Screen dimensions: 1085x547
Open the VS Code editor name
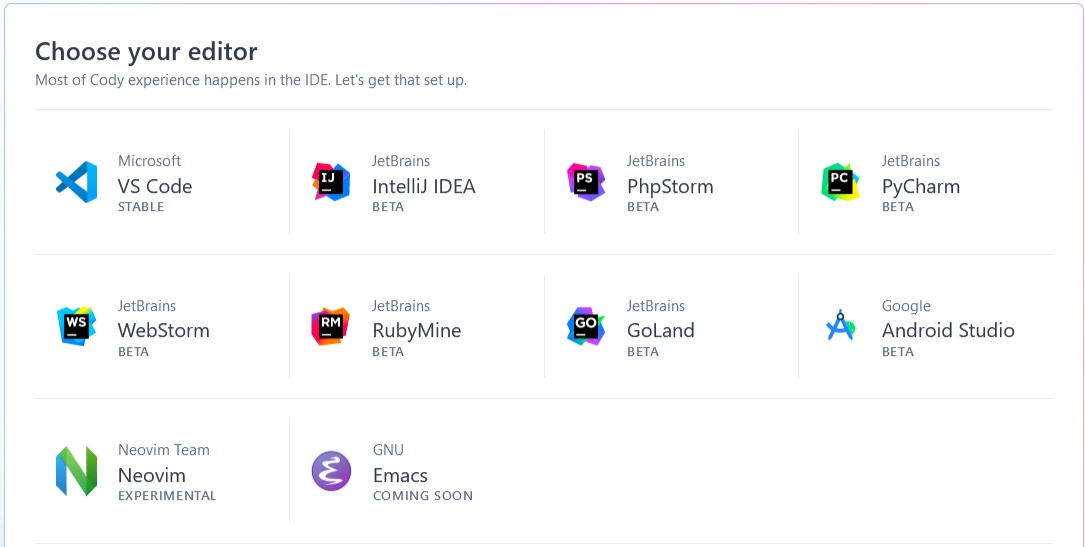pyautogui.click(x=155, y=186)
